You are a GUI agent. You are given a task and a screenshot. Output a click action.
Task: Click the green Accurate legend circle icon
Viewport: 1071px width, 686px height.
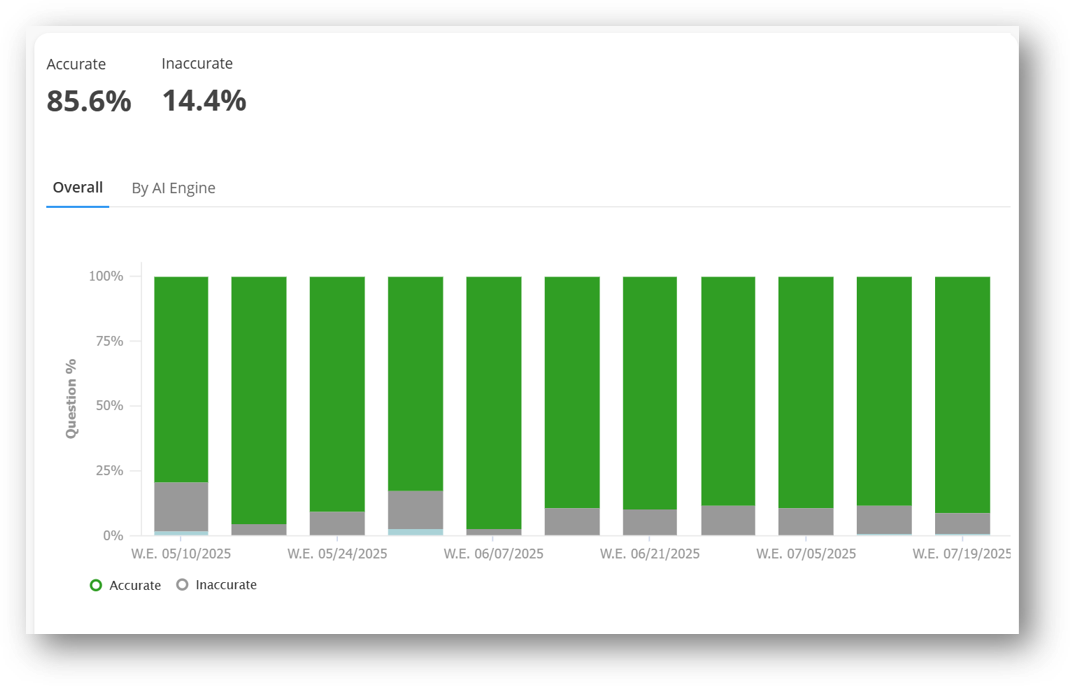(x=96, y=585)
